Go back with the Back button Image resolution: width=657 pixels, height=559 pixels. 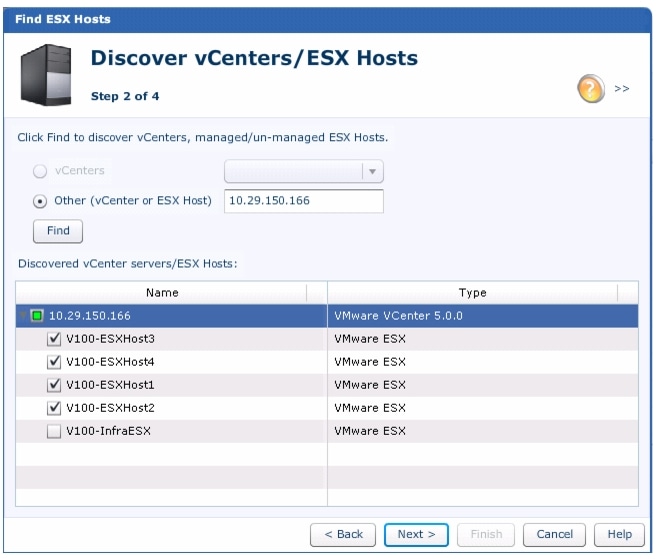[343, 535]
